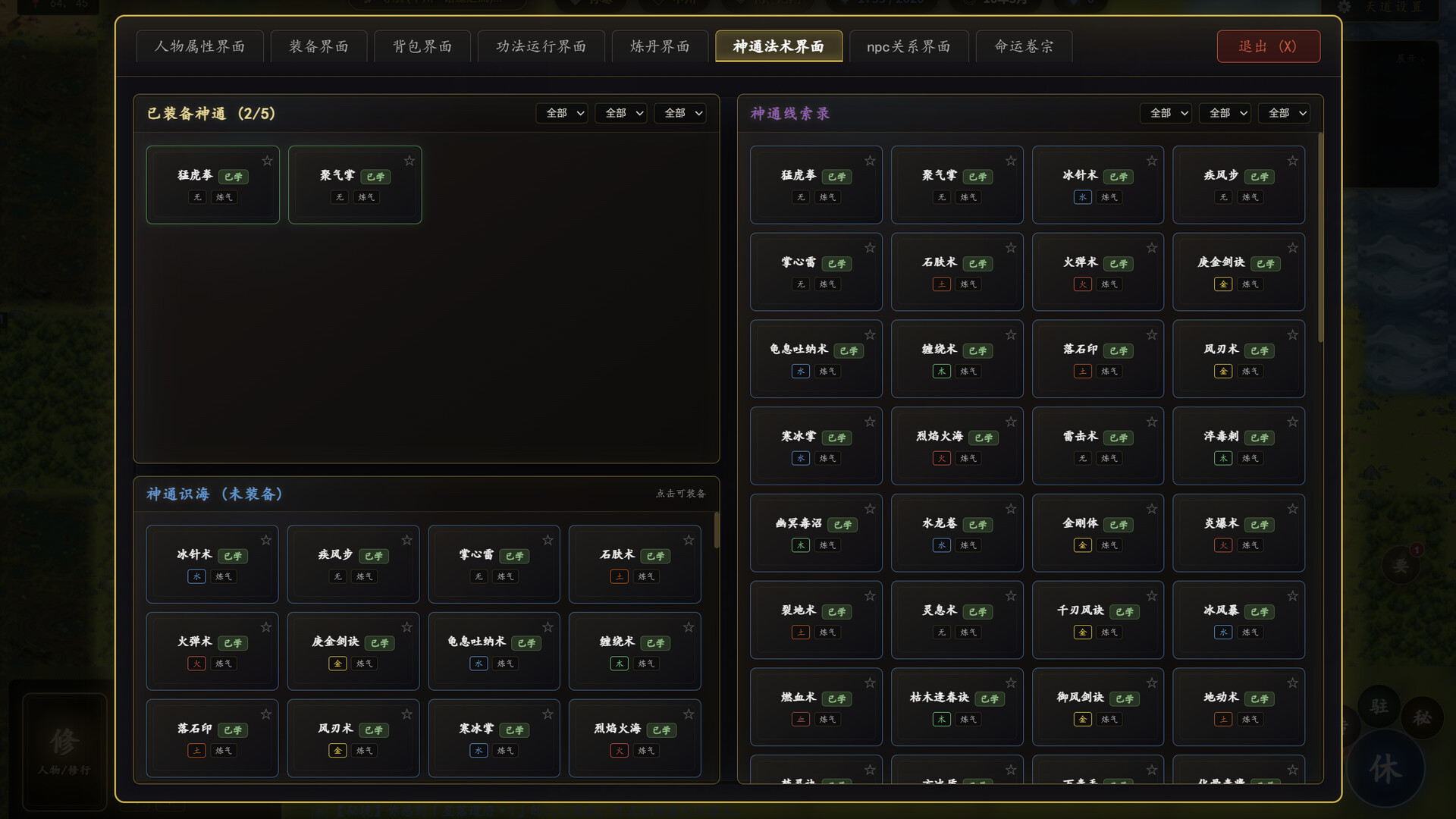This screenshot has width=1456, height=819.
Task: Click the 土 element tag on 裂地术 card
Action: [800, 632]
